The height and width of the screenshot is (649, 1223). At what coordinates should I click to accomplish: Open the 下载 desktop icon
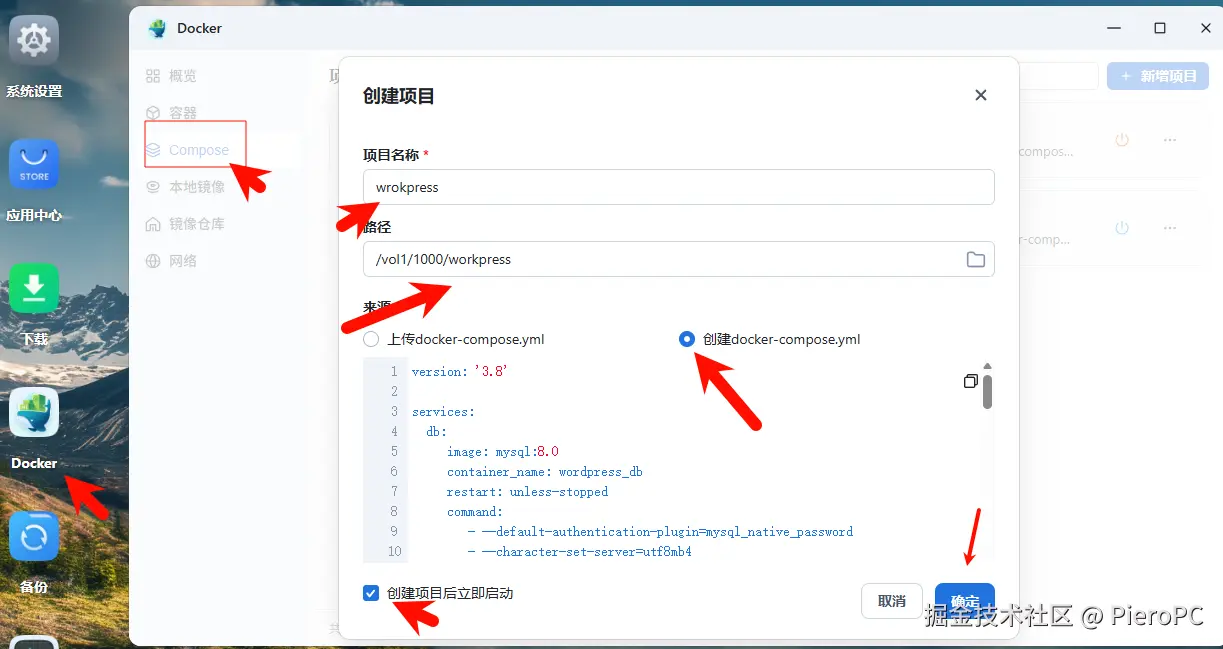34,289
